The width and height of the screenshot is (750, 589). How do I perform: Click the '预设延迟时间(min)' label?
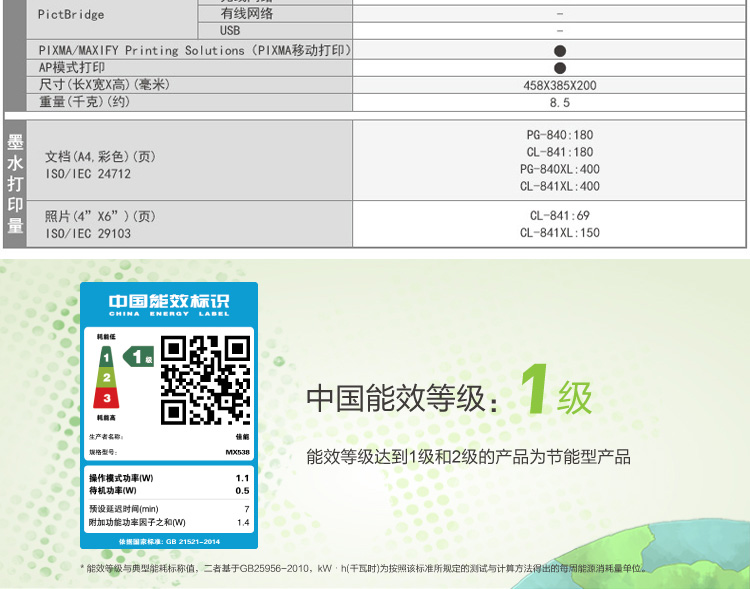pos(123,509)
